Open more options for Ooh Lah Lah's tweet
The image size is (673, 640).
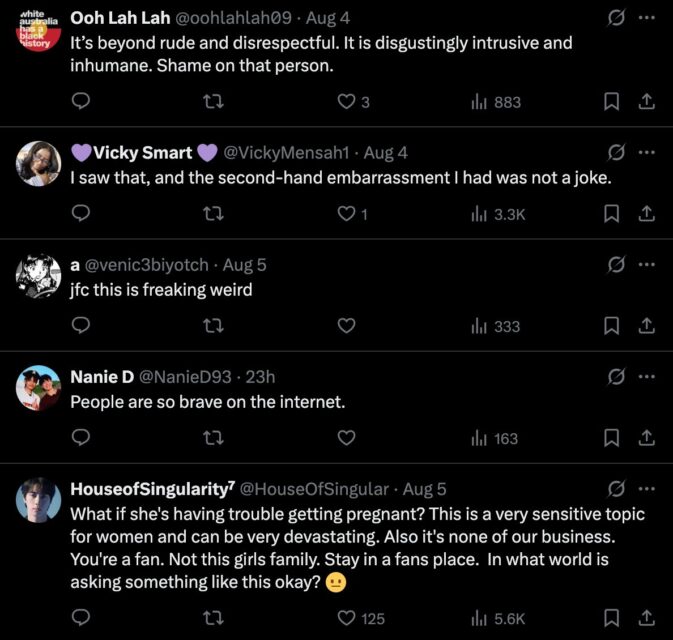coord(646,18)
